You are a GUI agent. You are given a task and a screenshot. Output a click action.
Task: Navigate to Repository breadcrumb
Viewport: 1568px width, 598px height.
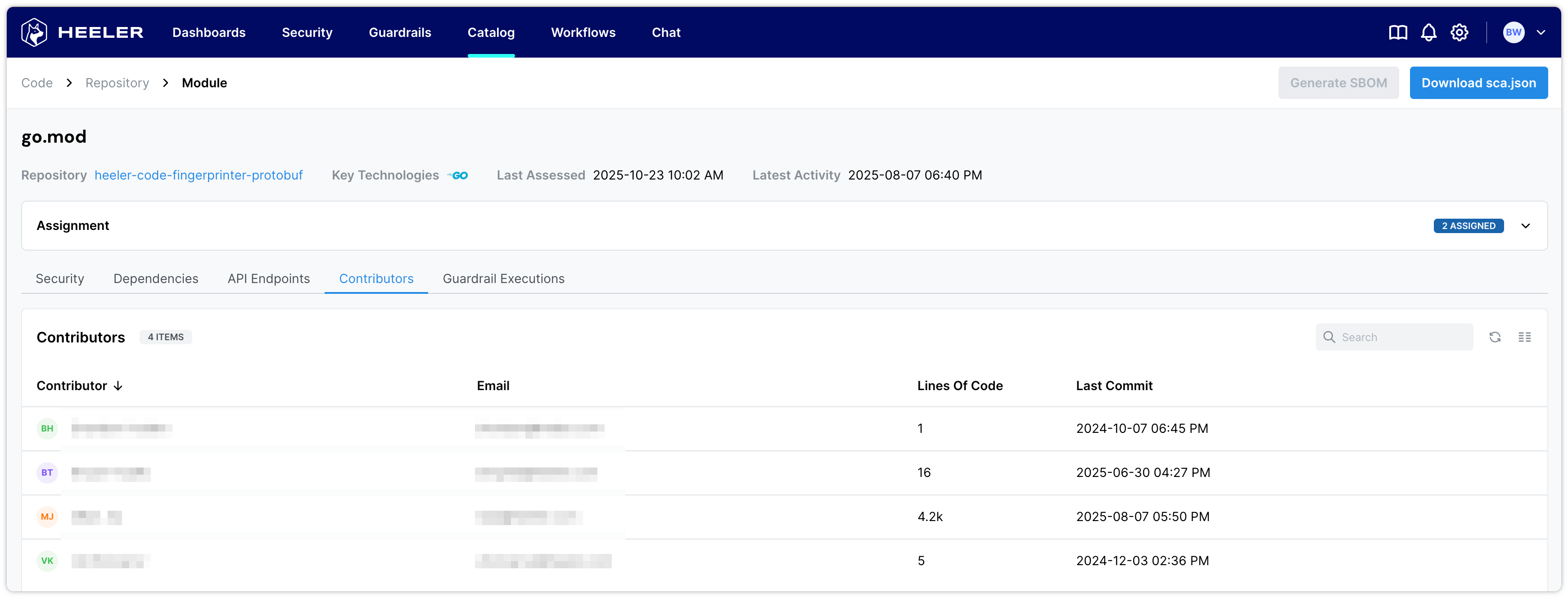[117, 83]
